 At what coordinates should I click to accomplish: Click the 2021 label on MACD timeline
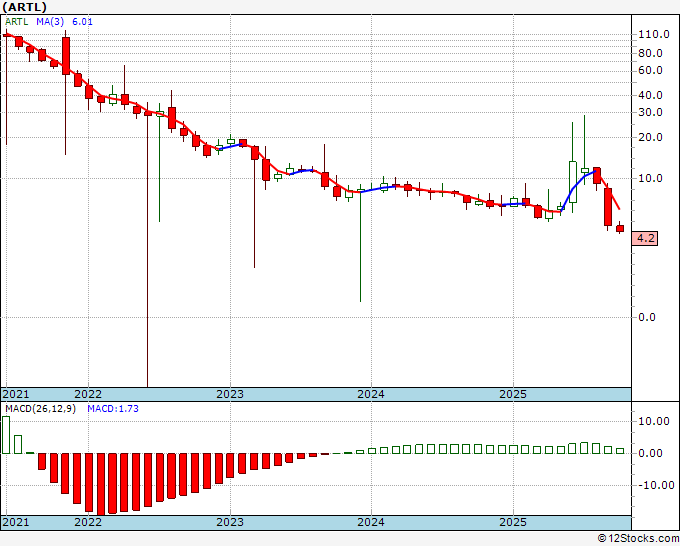click(16, 522)
